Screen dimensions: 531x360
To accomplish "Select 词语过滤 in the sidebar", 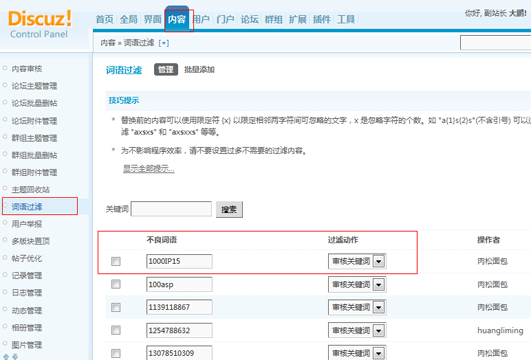I will click(27, 207).
